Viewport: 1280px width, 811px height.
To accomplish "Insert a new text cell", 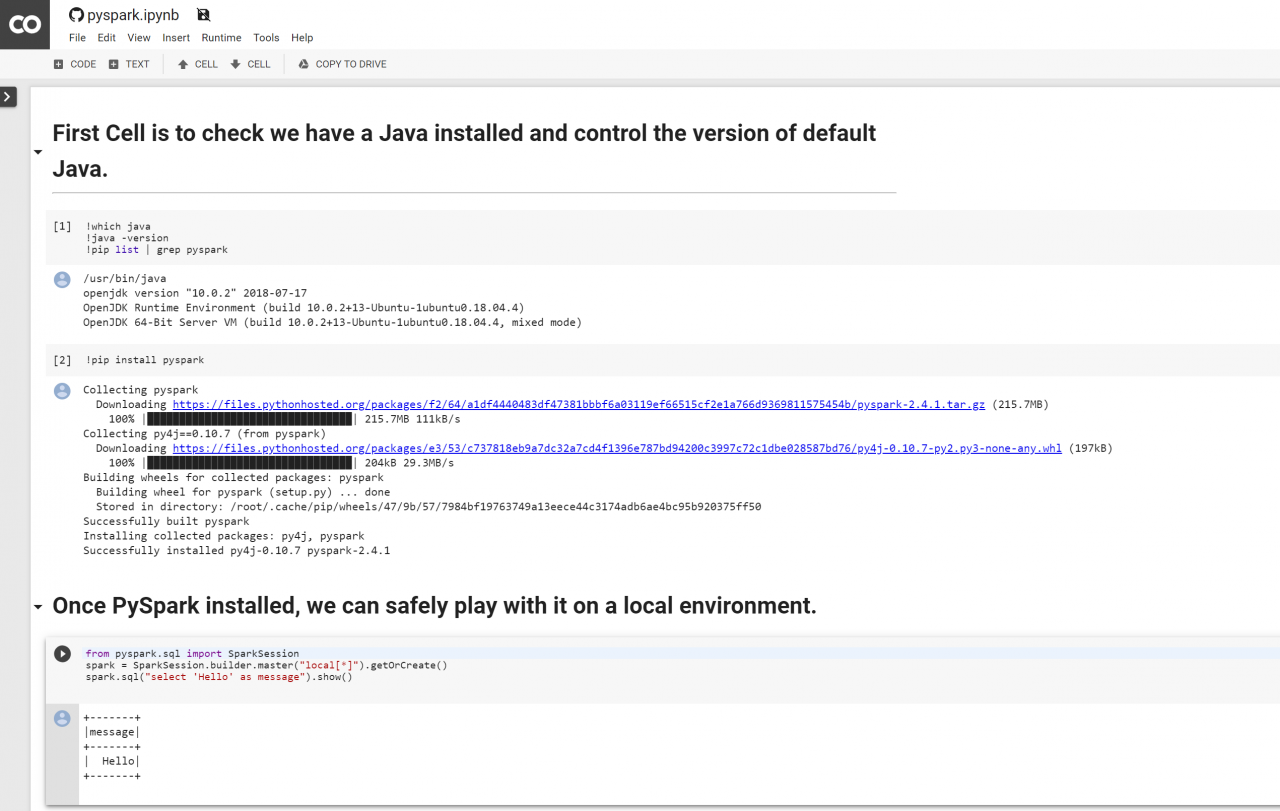I will pos(129,64).
